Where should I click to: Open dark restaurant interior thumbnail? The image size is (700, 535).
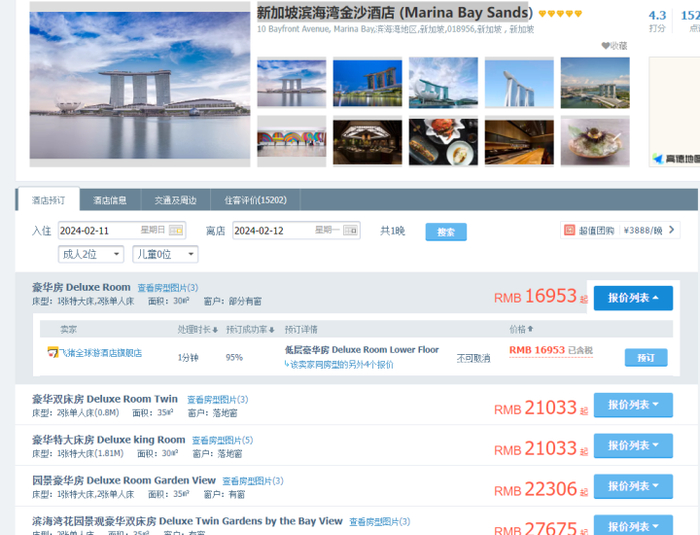(367, 142)
